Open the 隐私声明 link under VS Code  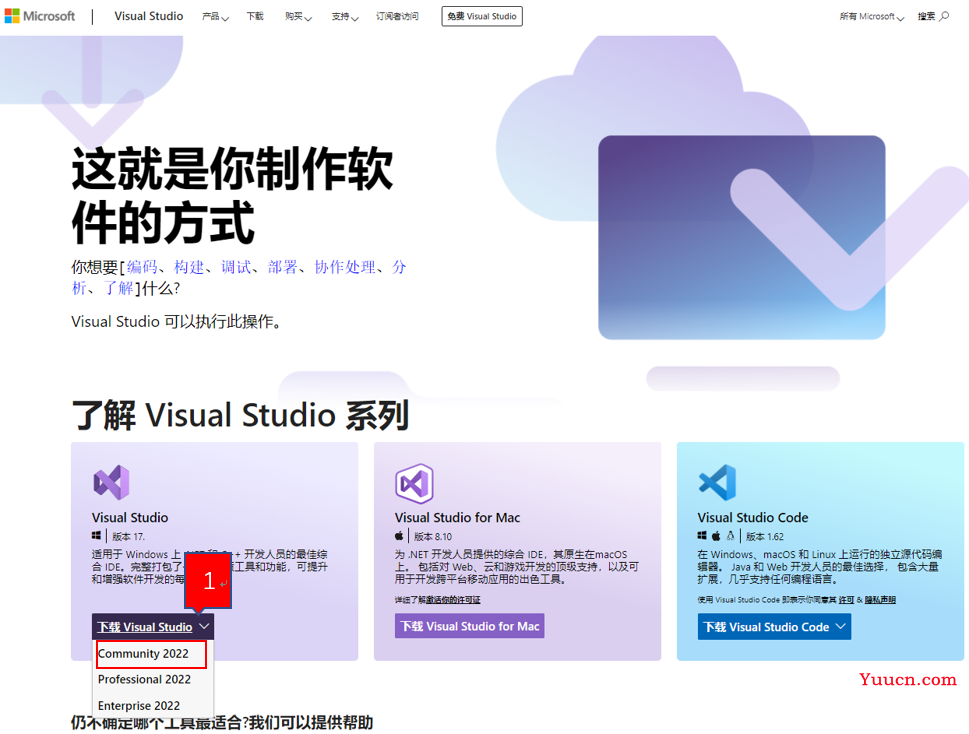click(880, 600)
